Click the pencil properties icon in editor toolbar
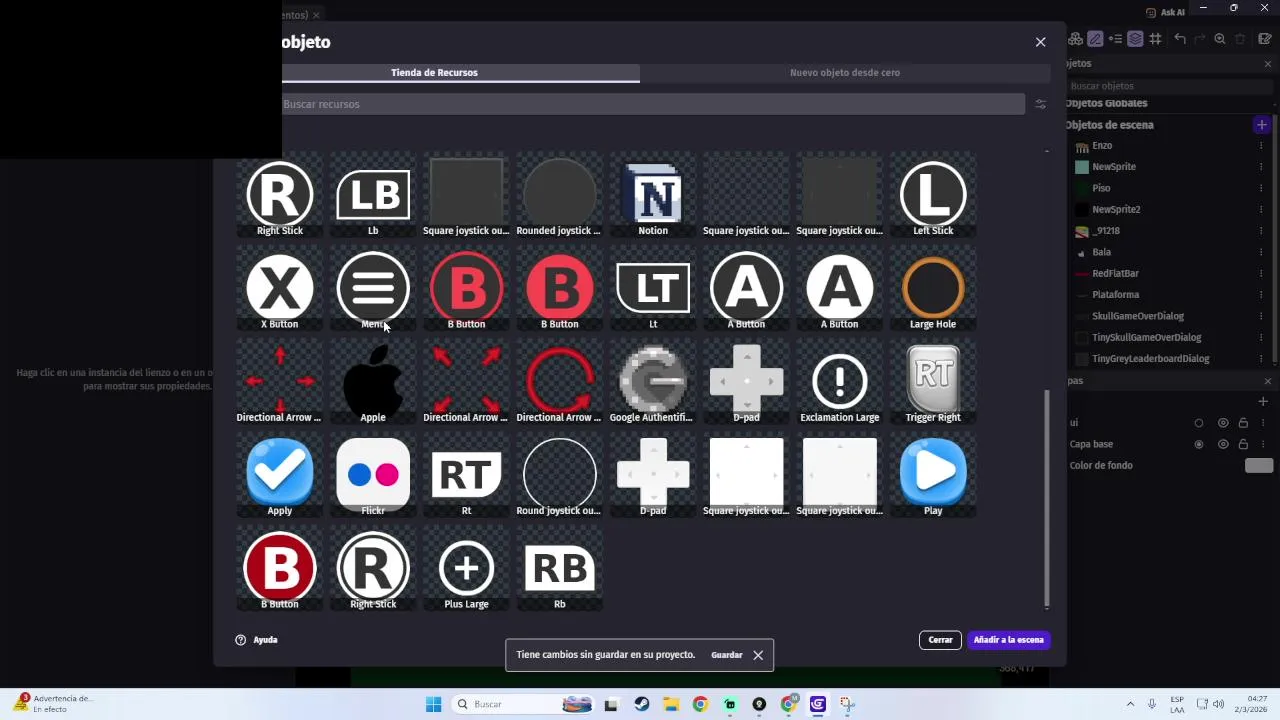This screenshot has width=1280, height=720. pyautogui.click(x=1095, y=39)
